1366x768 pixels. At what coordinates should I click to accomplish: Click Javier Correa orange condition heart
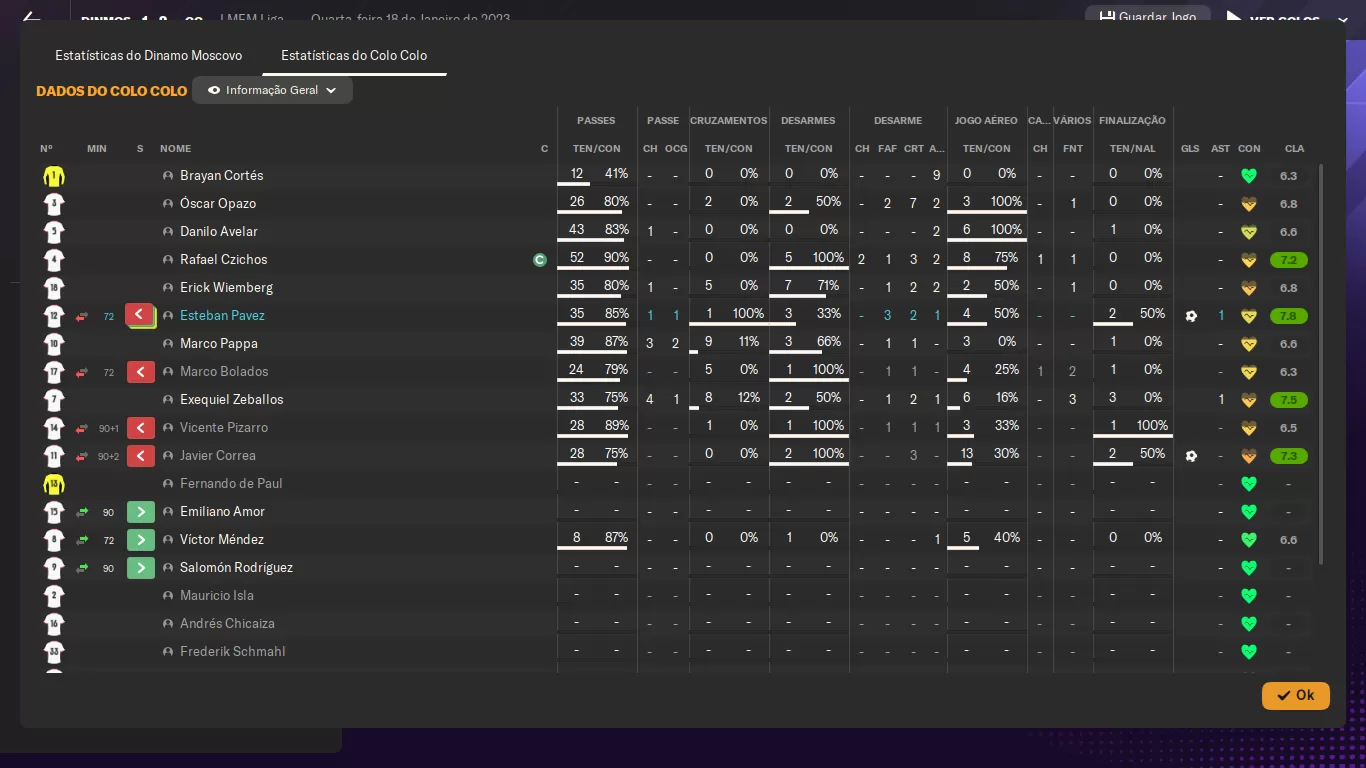pyautogui.click(x=1248, y=456)
